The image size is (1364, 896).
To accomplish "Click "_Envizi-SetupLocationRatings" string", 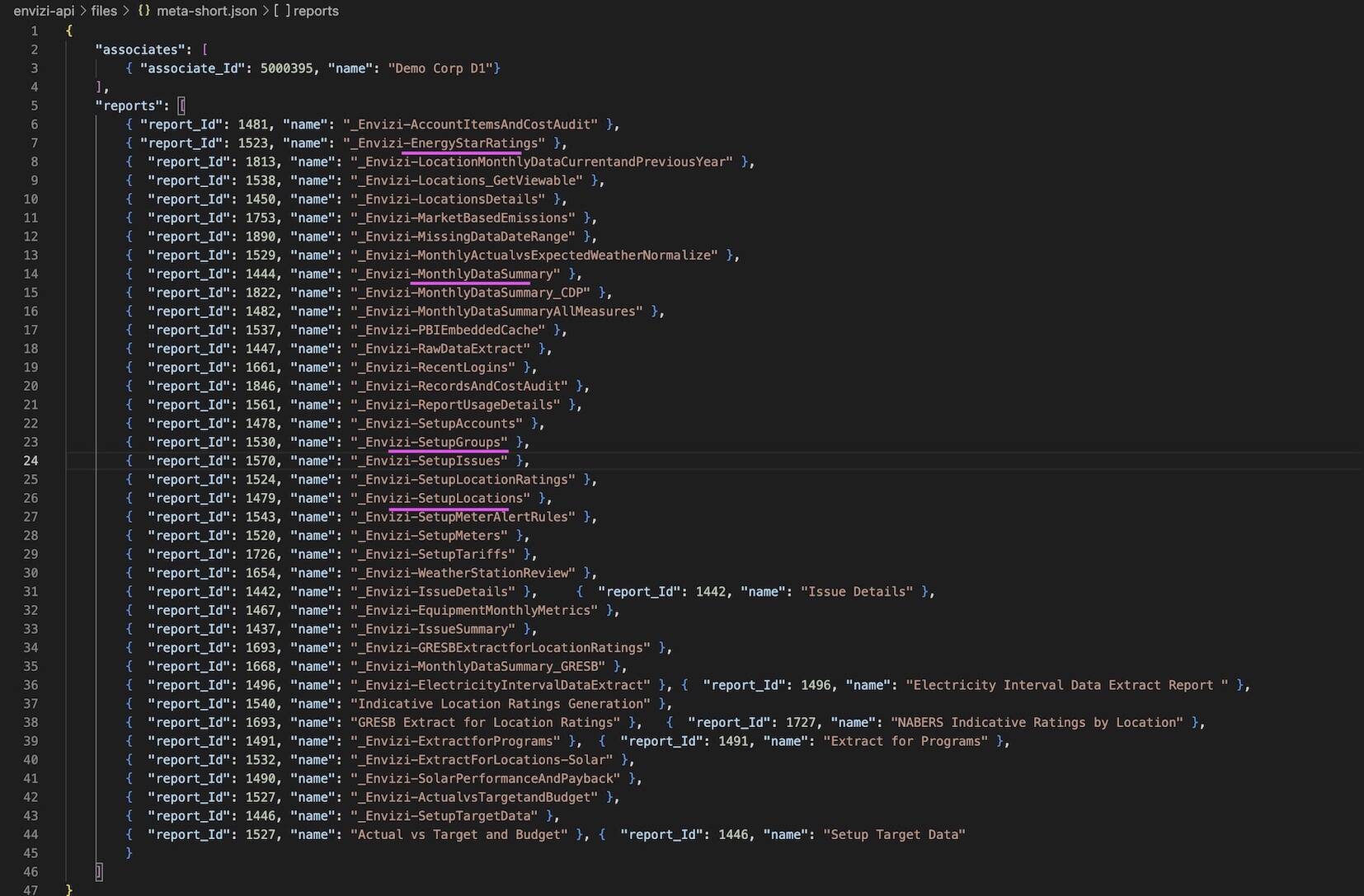I will tap(463, 480).
